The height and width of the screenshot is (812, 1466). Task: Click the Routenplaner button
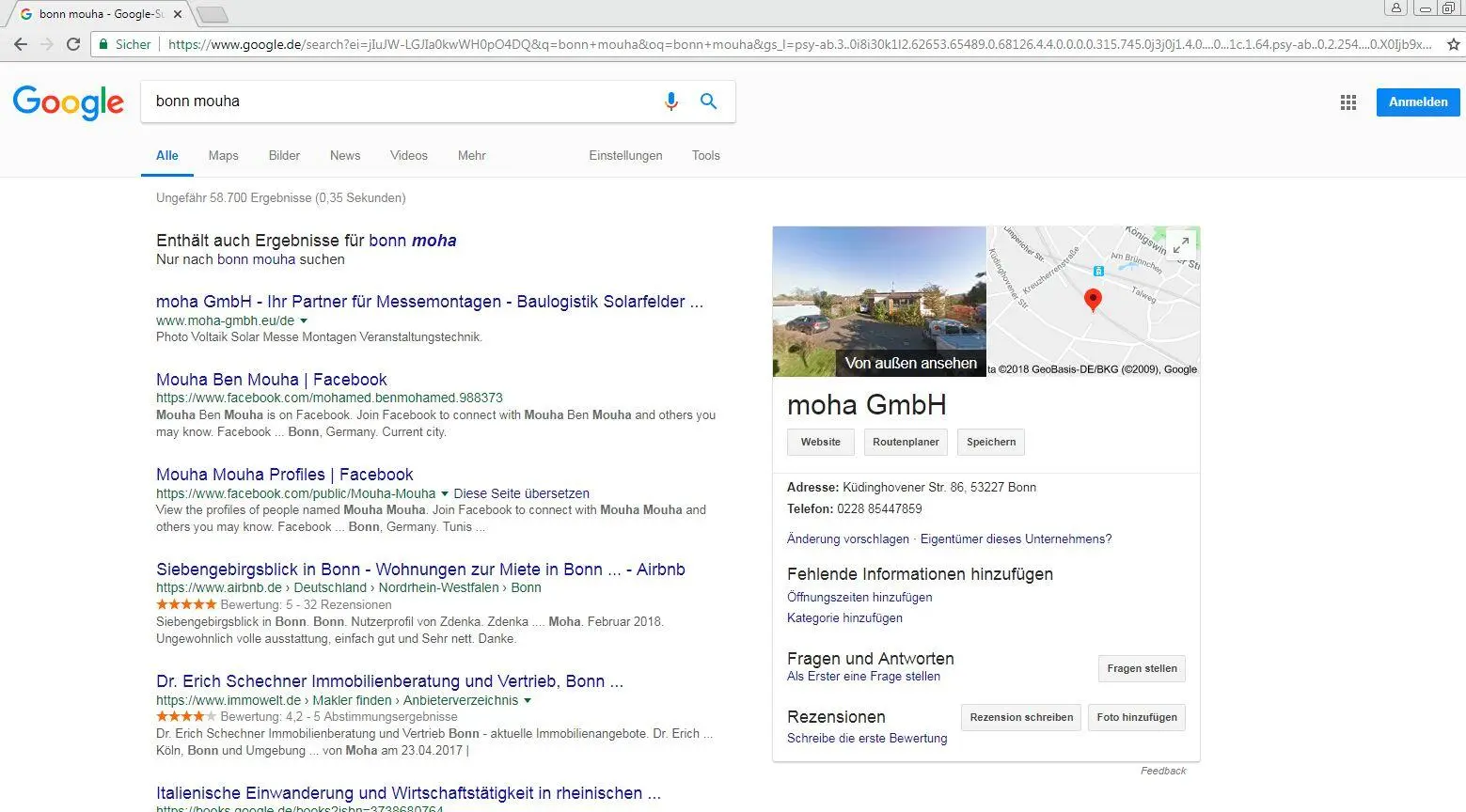[906, 443]
